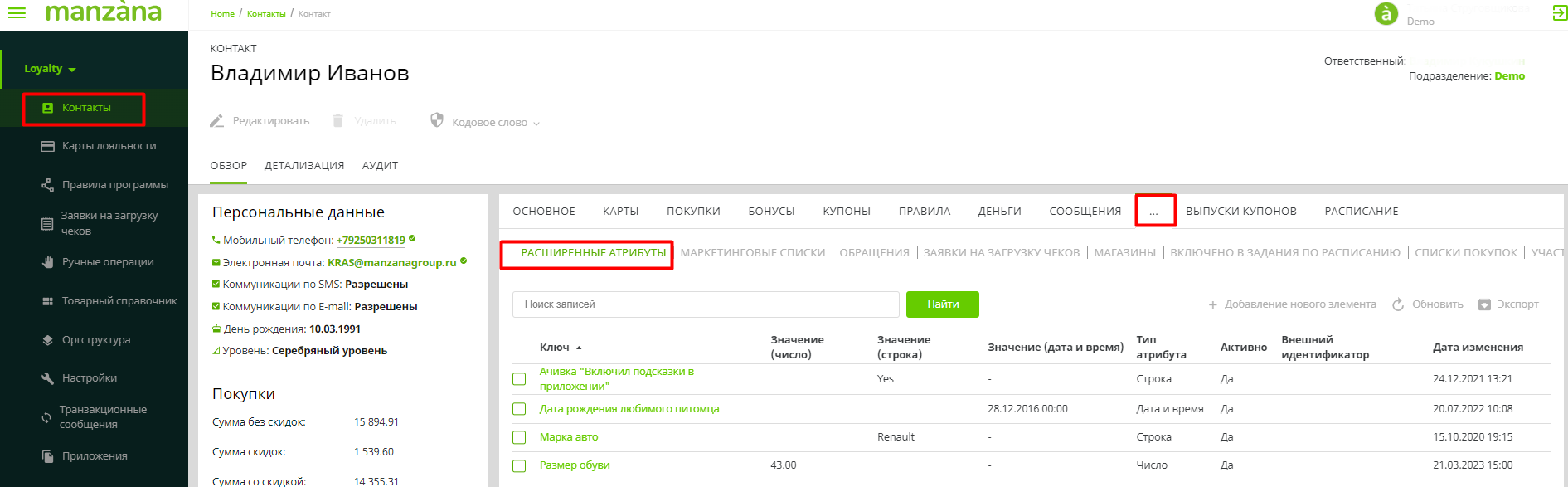
Task: Click the Обновить refresh icon
Action: click(x=1398, y=304)
